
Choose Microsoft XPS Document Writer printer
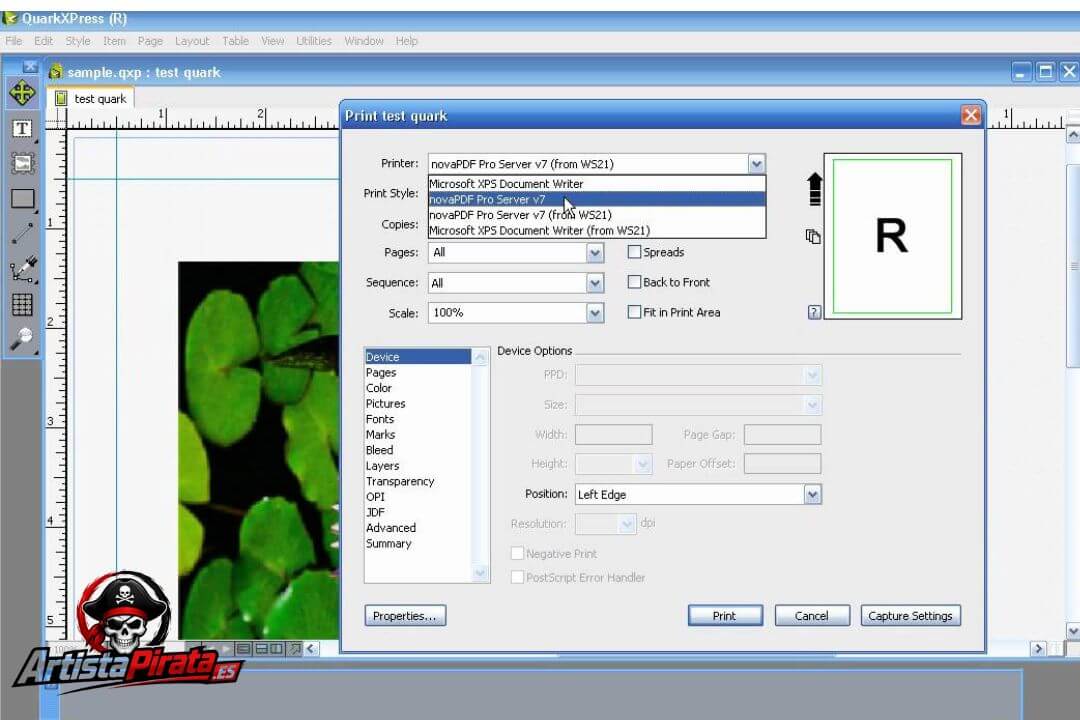point(596,184)
